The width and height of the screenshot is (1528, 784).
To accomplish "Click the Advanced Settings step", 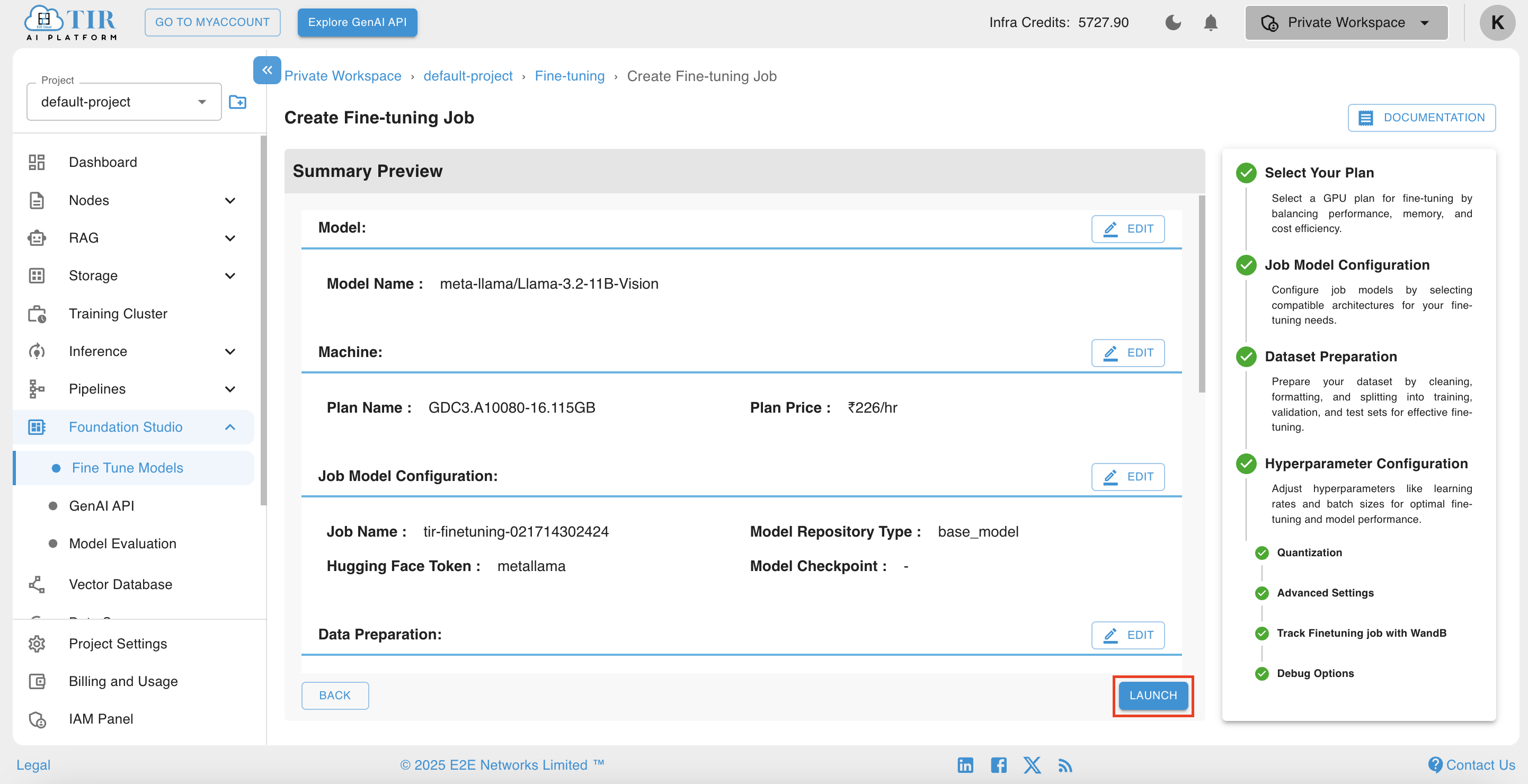I will [x=1325, y=593].
